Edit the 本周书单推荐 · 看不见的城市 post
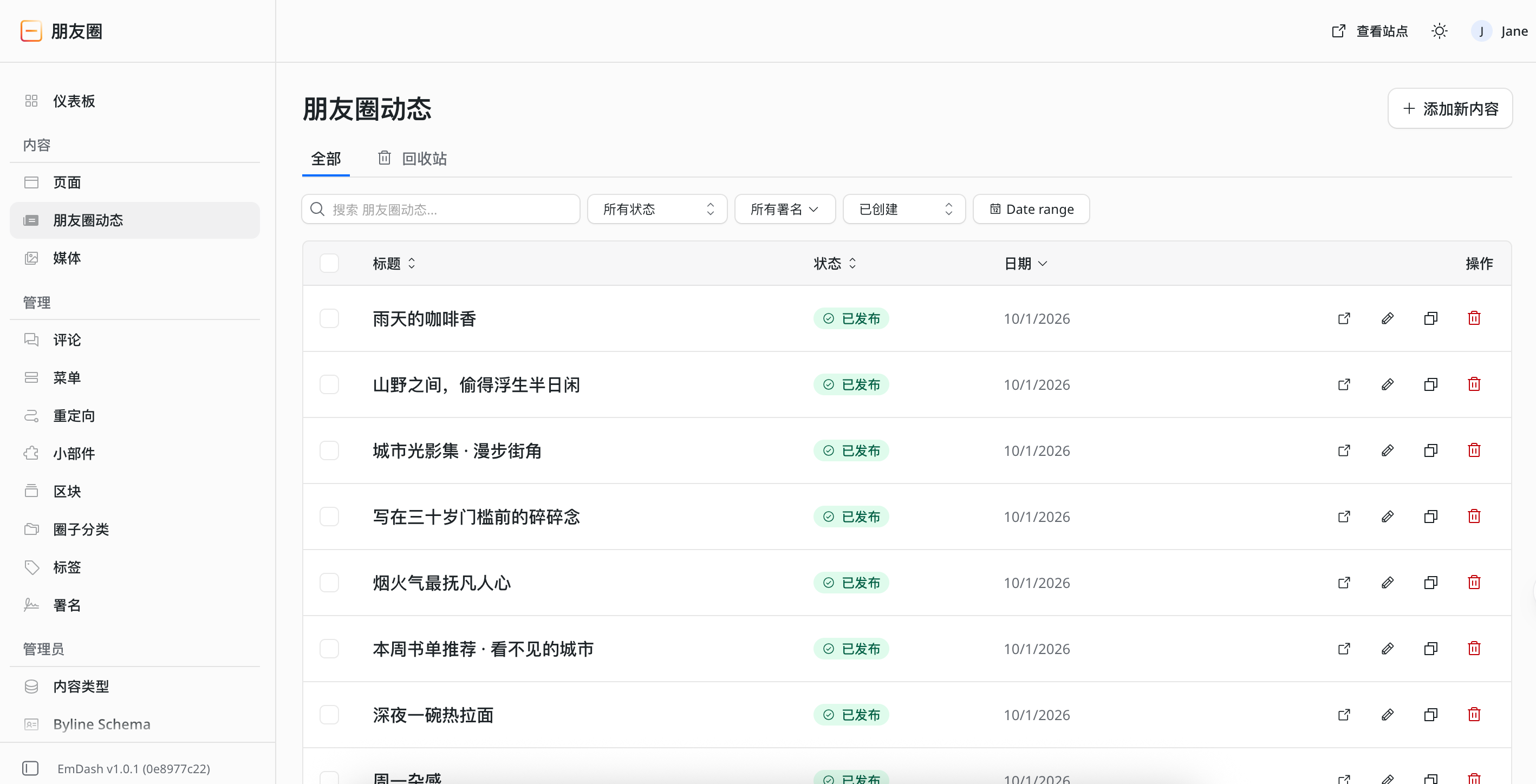1536x784 pixels. click(x=1388, y=649)
